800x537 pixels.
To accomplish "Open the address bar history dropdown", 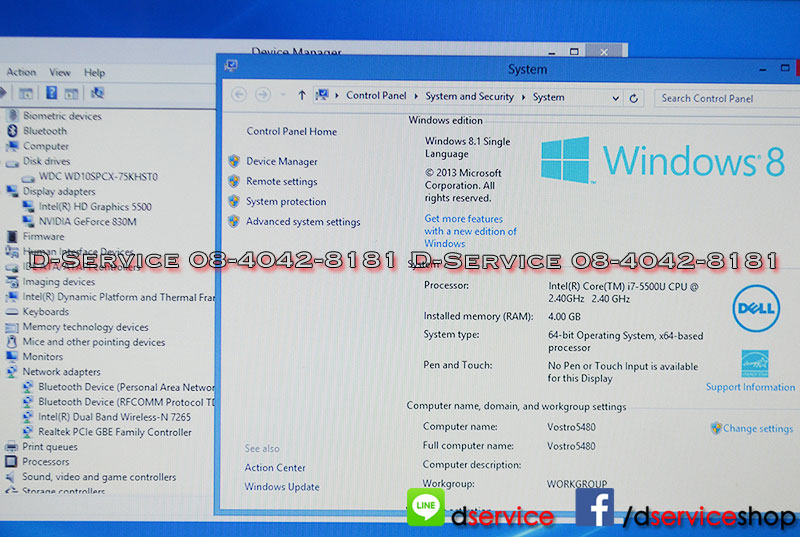I will pos(615,98).
